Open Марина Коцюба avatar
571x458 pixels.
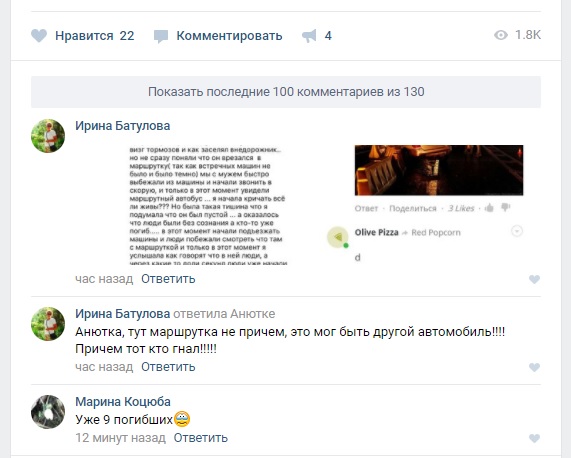[x=48, y=412]
